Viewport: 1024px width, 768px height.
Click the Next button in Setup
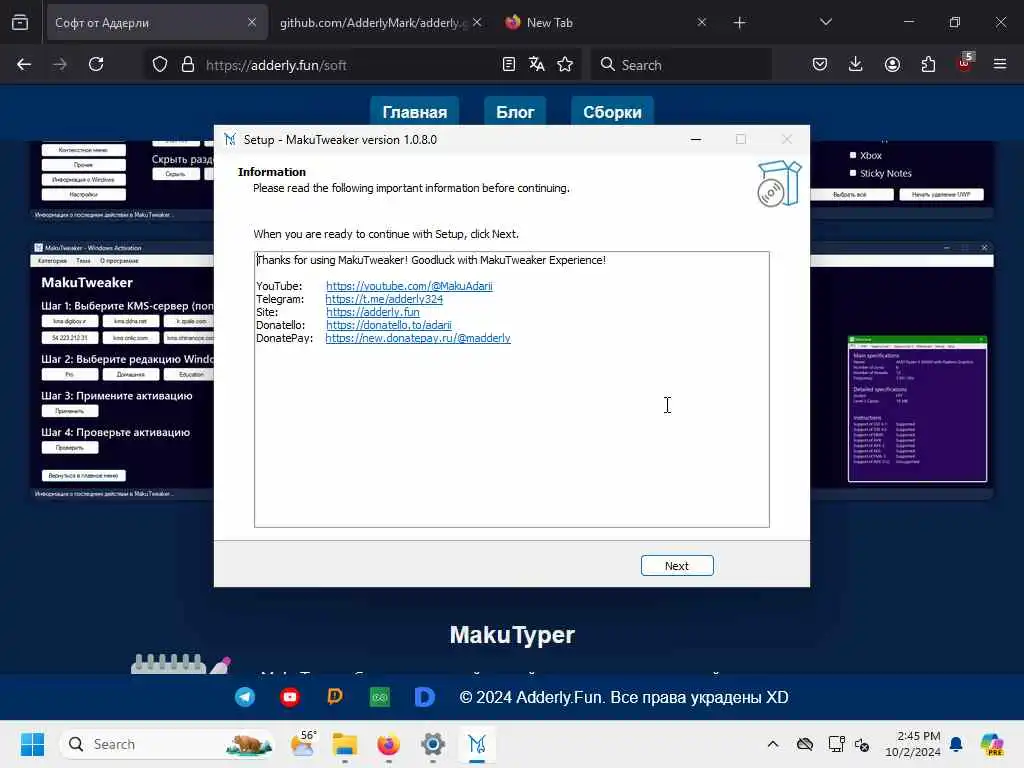coord(677,566)
